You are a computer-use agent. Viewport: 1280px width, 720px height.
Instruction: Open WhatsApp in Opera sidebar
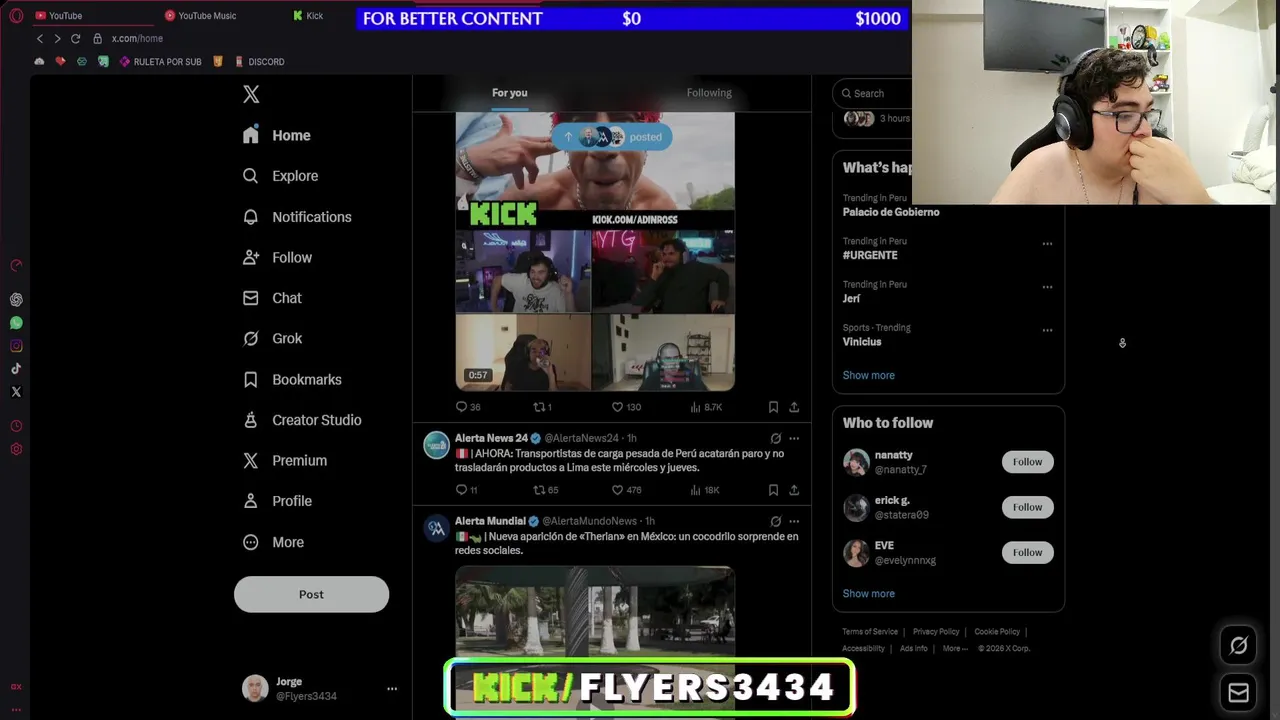[16, 323]
